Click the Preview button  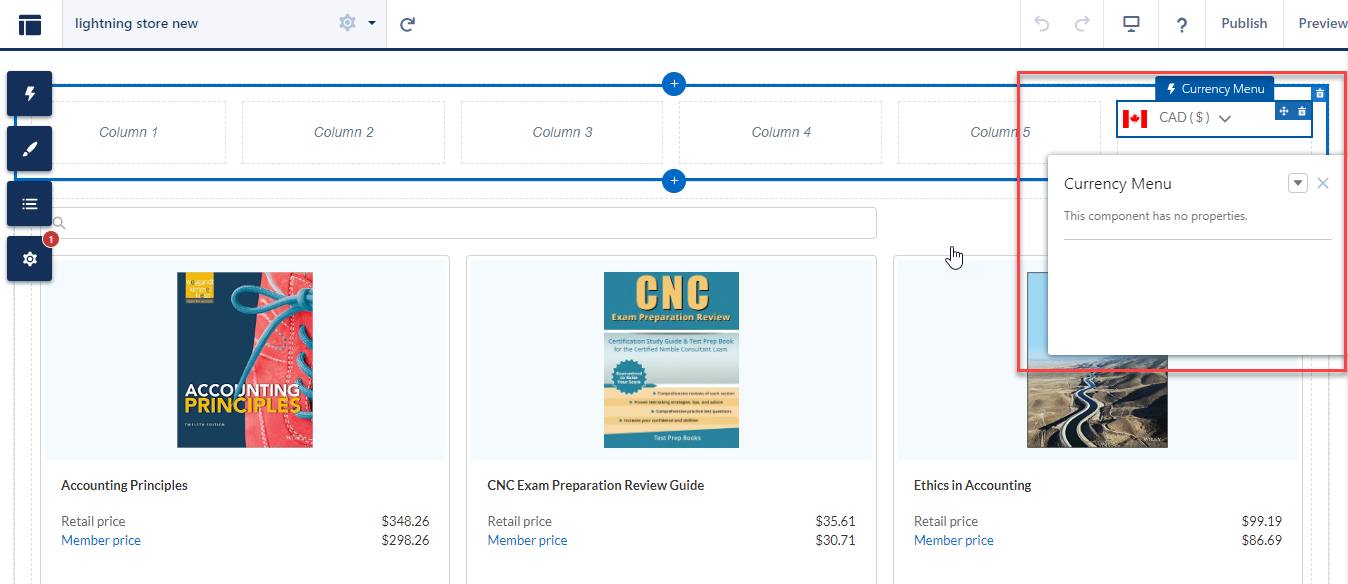coord(1322,24)
